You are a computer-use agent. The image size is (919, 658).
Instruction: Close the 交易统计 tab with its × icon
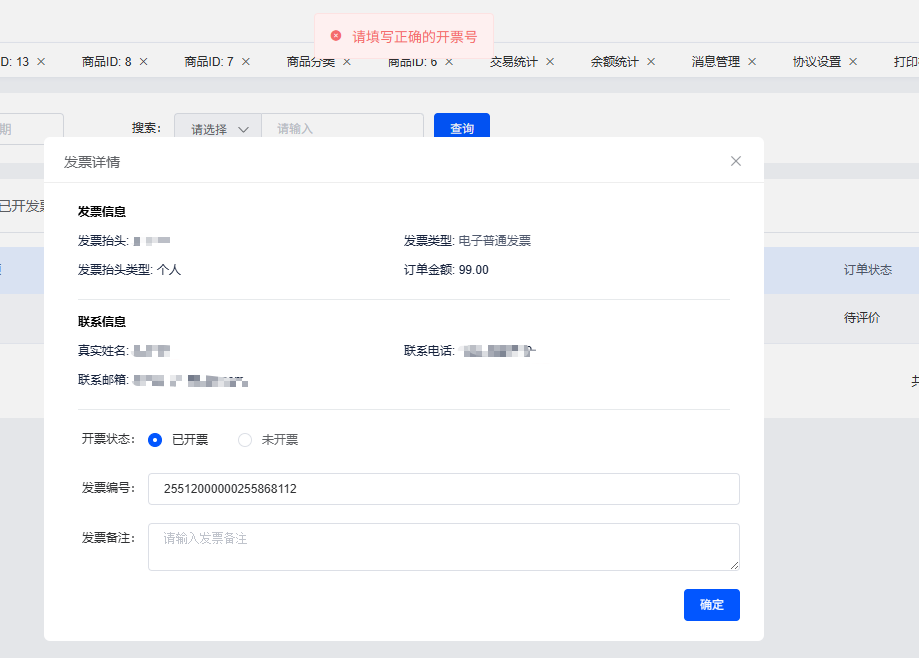(x=550, y=61)
